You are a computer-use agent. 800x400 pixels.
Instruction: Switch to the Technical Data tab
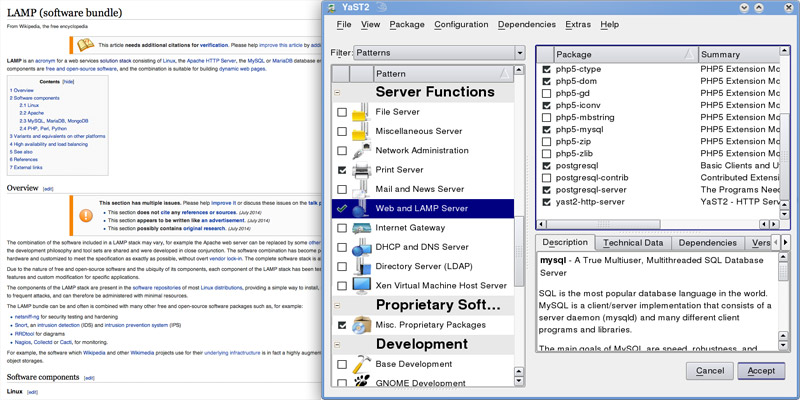pyautogui.click(x=633, y=243)
